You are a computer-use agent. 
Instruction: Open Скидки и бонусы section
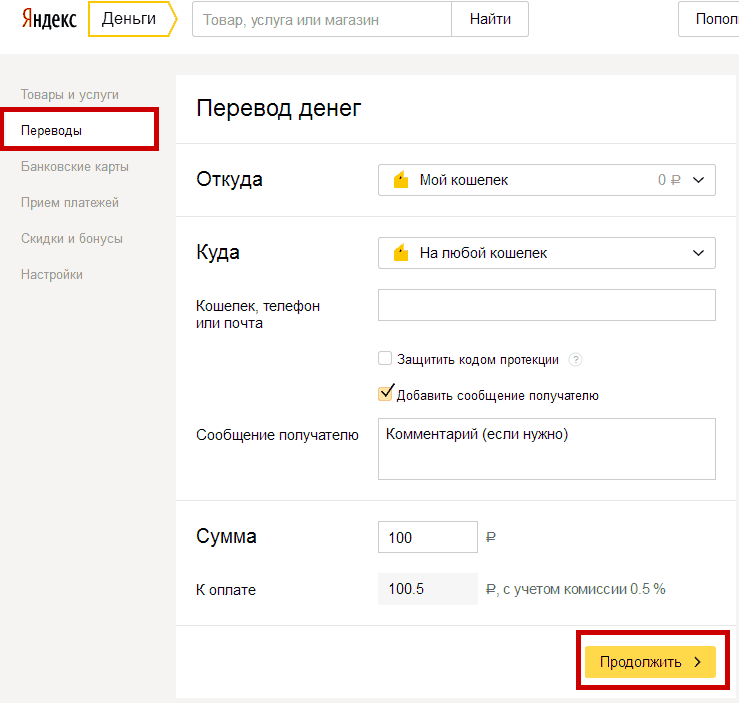click(72, 238)
